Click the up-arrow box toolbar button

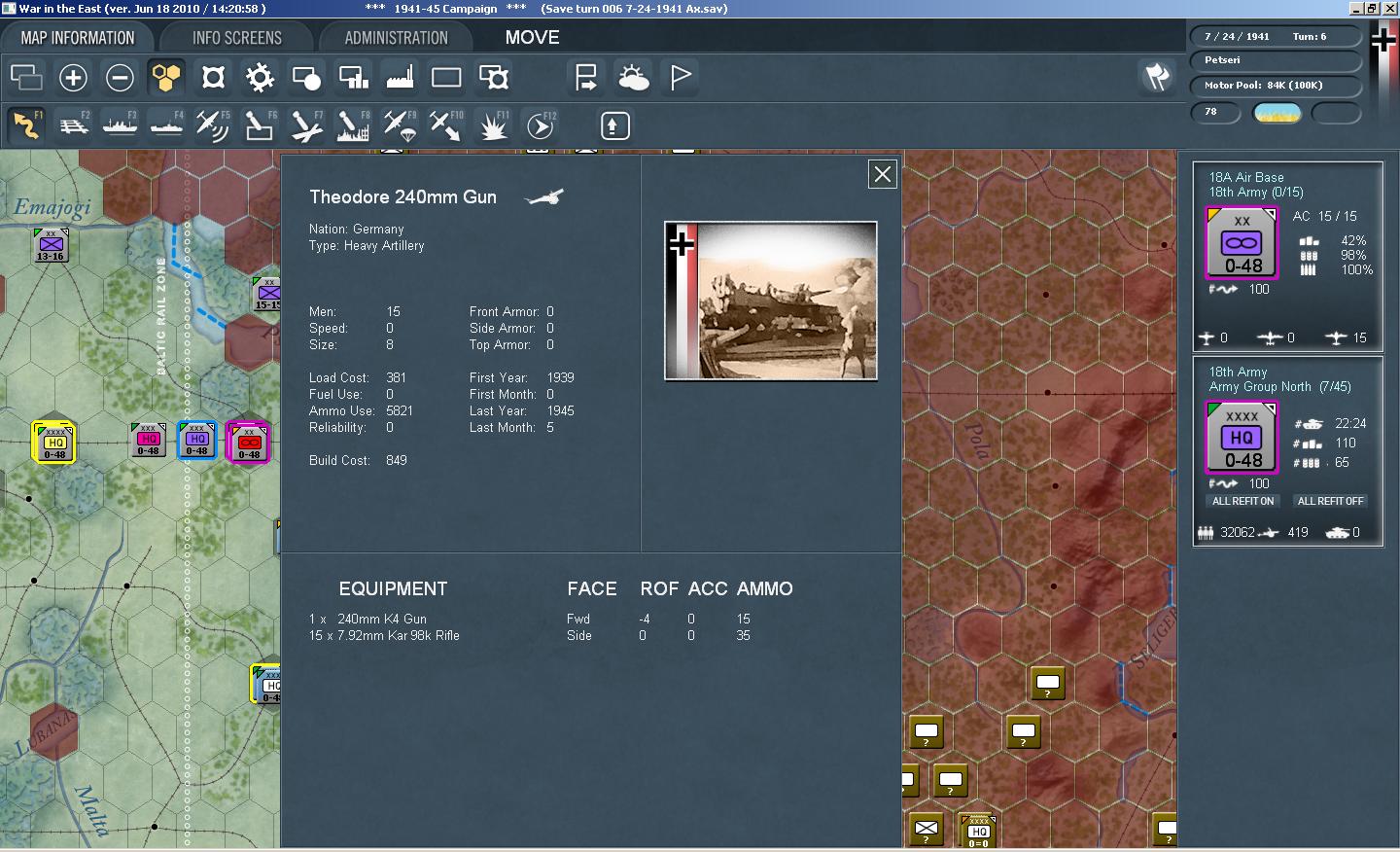[614, 125]
